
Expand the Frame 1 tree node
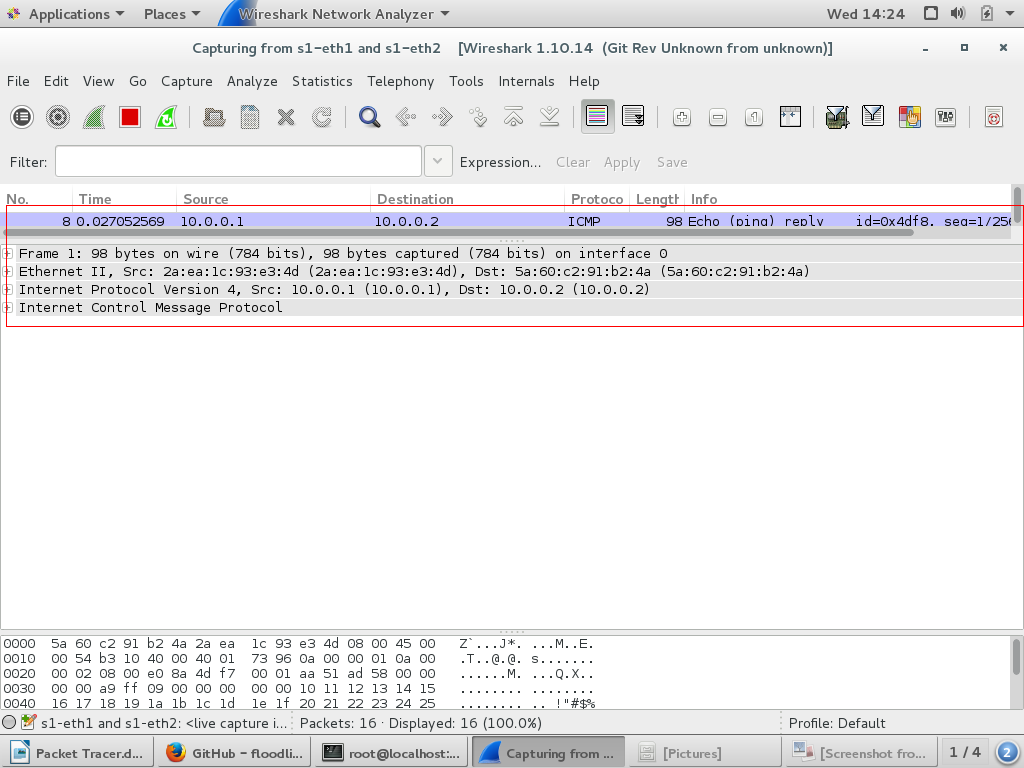pos(8,253)
